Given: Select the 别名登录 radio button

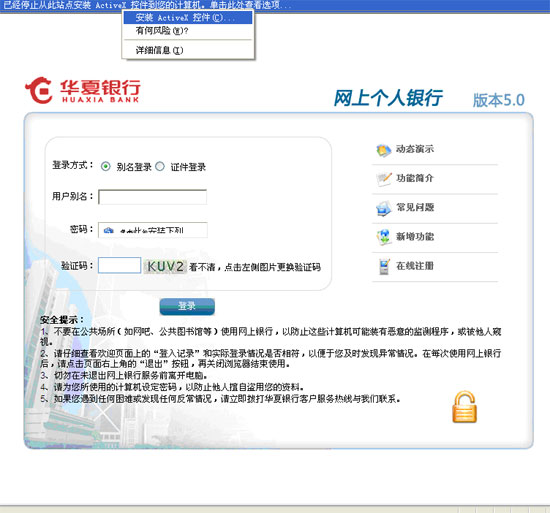Looking at the screenshot, I should 106,166.
